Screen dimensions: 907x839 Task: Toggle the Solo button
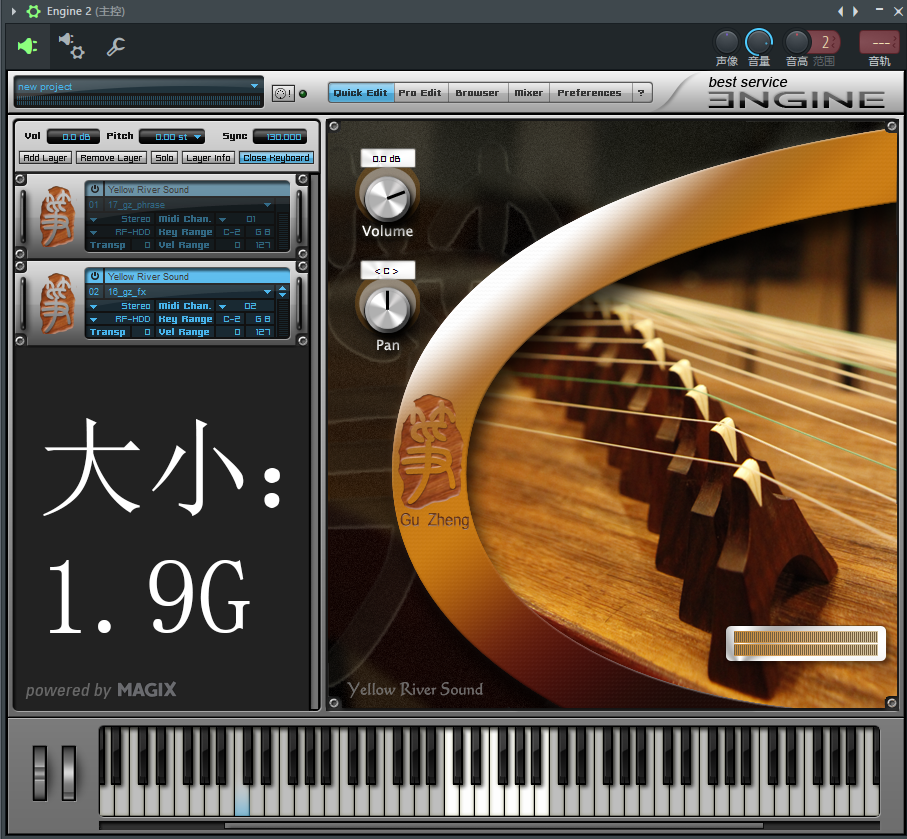[164, 157]
